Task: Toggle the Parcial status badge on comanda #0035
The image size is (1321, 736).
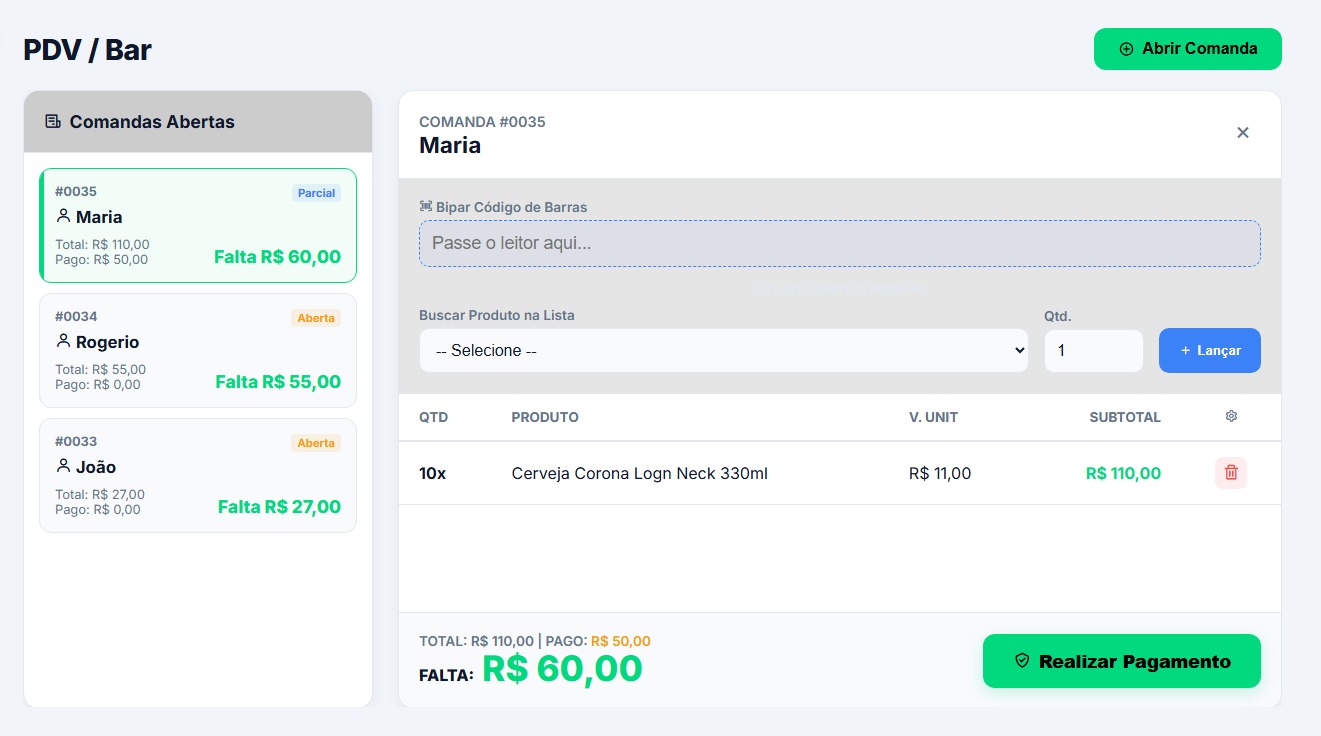Action: coord(316,193)
